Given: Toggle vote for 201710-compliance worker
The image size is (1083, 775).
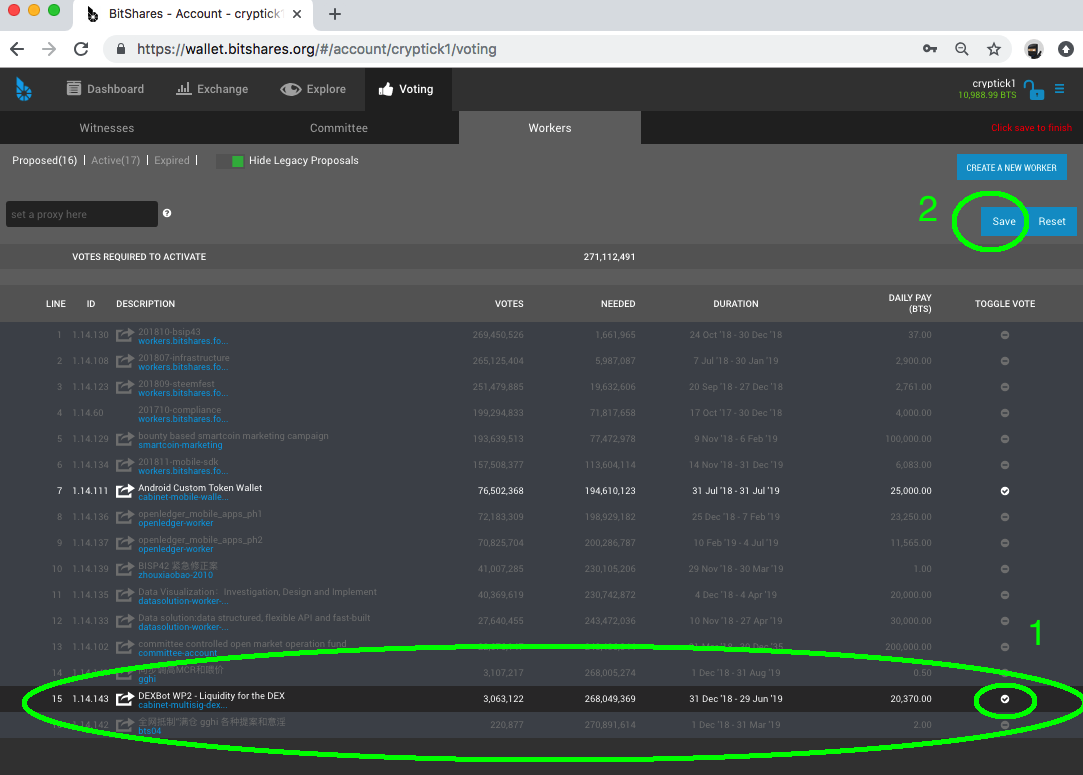Looking at the screenshot, I should click(1005, 413).
